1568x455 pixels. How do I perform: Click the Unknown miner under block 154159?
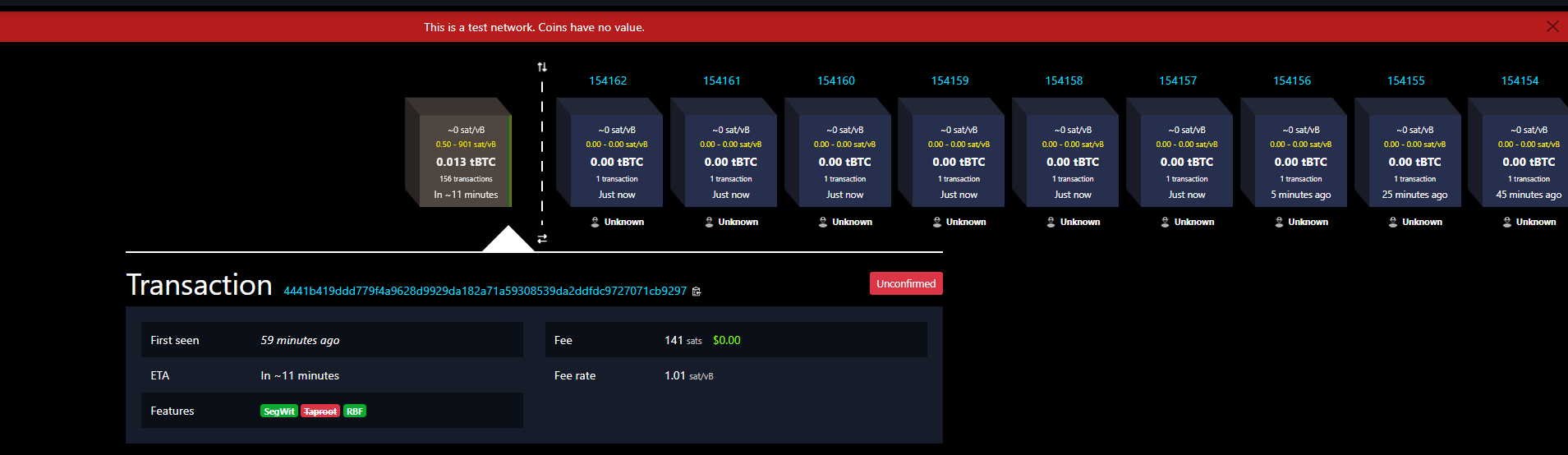[959, 222]
